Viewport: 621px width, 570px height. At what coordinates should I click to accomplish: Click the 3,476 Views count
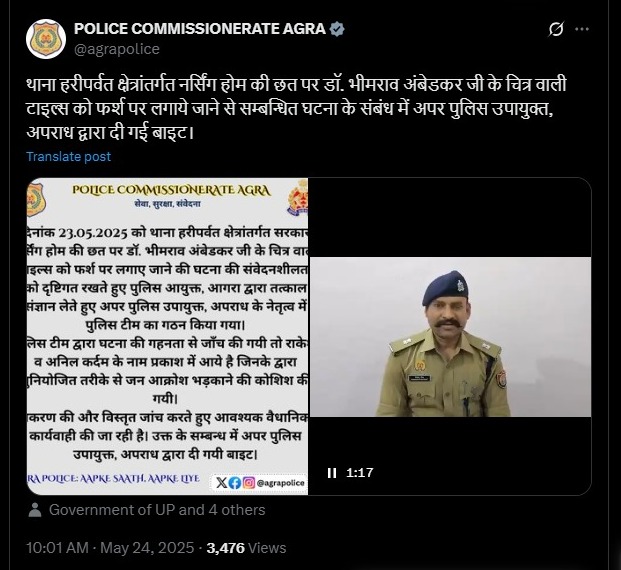point(246,548)
